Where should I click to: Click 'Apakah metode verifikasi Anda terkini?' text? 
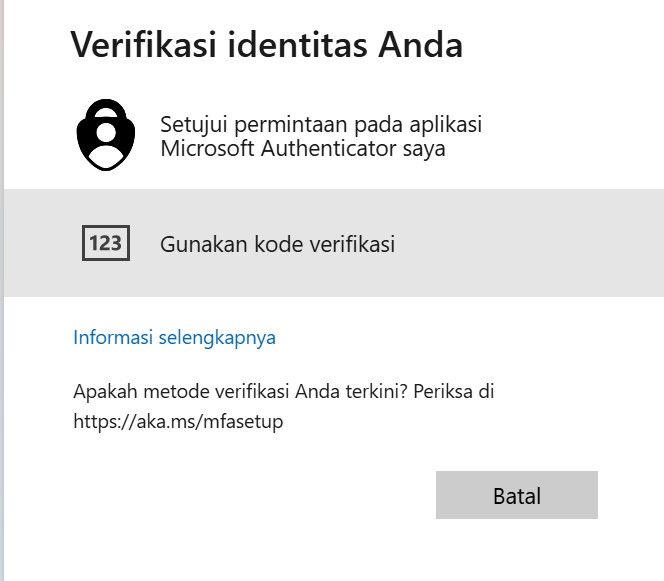pos(241,391)
